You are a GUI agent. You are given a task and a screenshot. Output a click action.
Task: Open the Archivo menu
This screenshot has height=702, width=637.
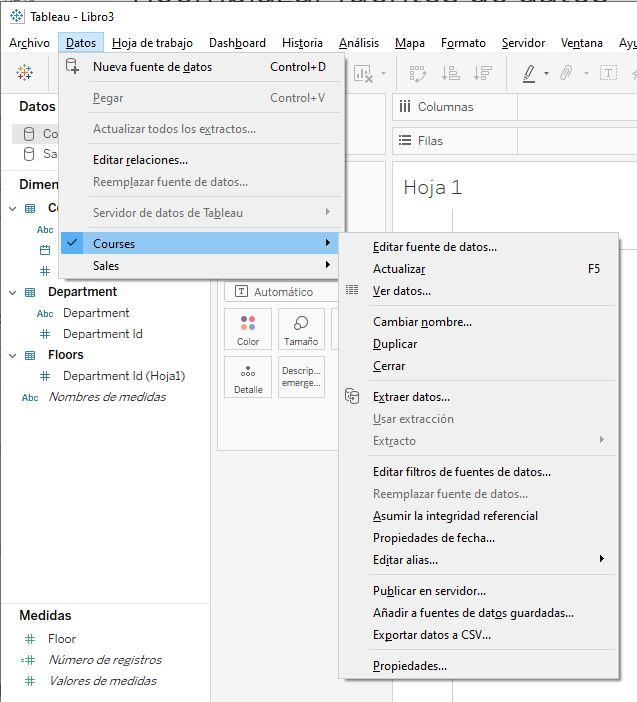[30, 43]
